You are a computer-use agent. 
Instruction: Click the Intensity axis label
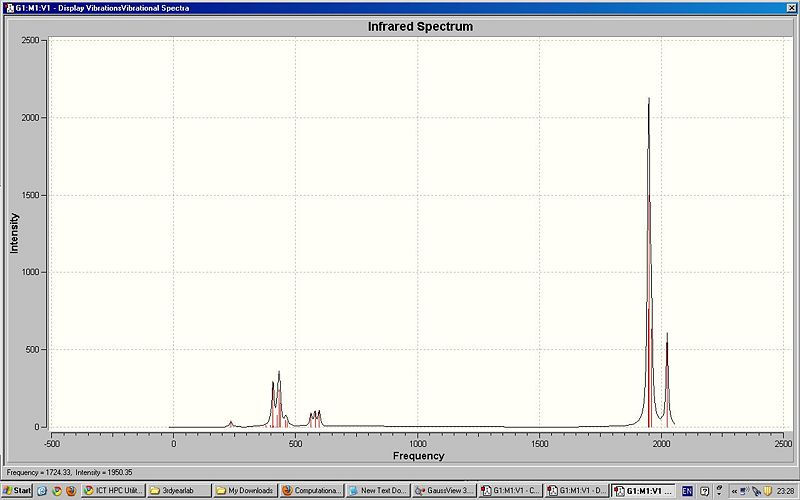tap(14, 233)
